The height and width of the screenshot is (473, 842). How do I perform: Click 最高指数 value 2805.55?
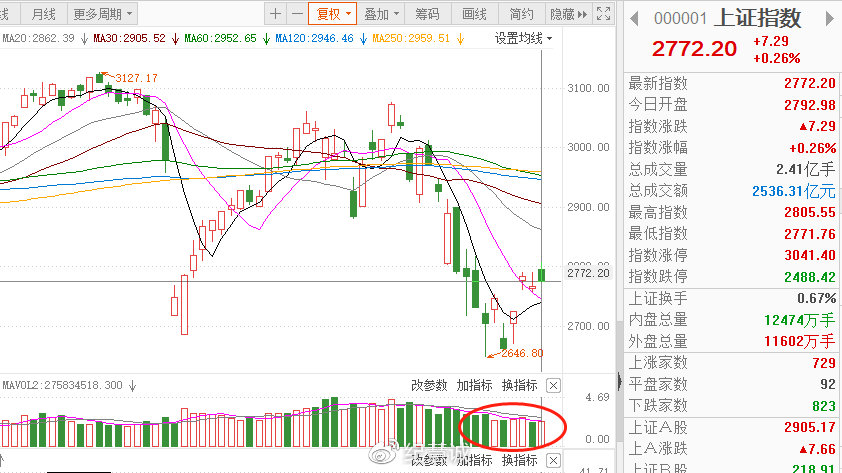click(810, 213)
